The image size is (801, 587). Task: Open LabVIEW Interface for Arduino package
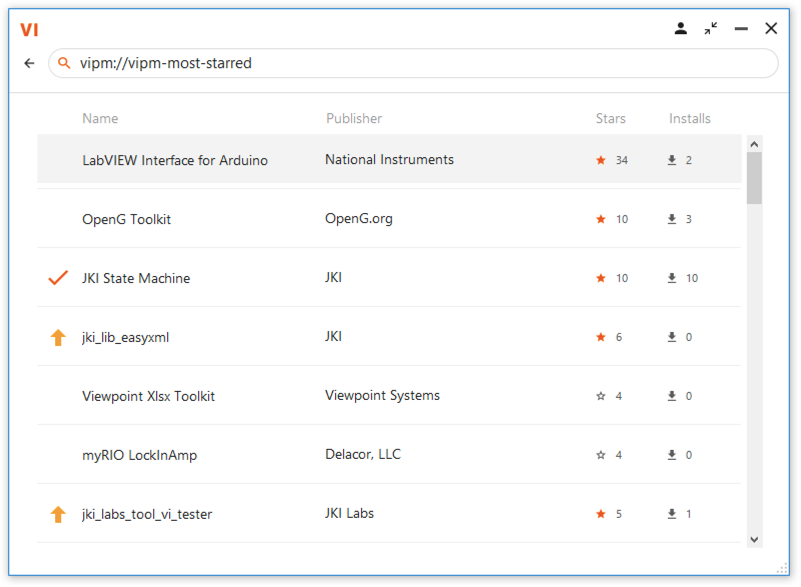pyautogui.click(x=175, y=160)
